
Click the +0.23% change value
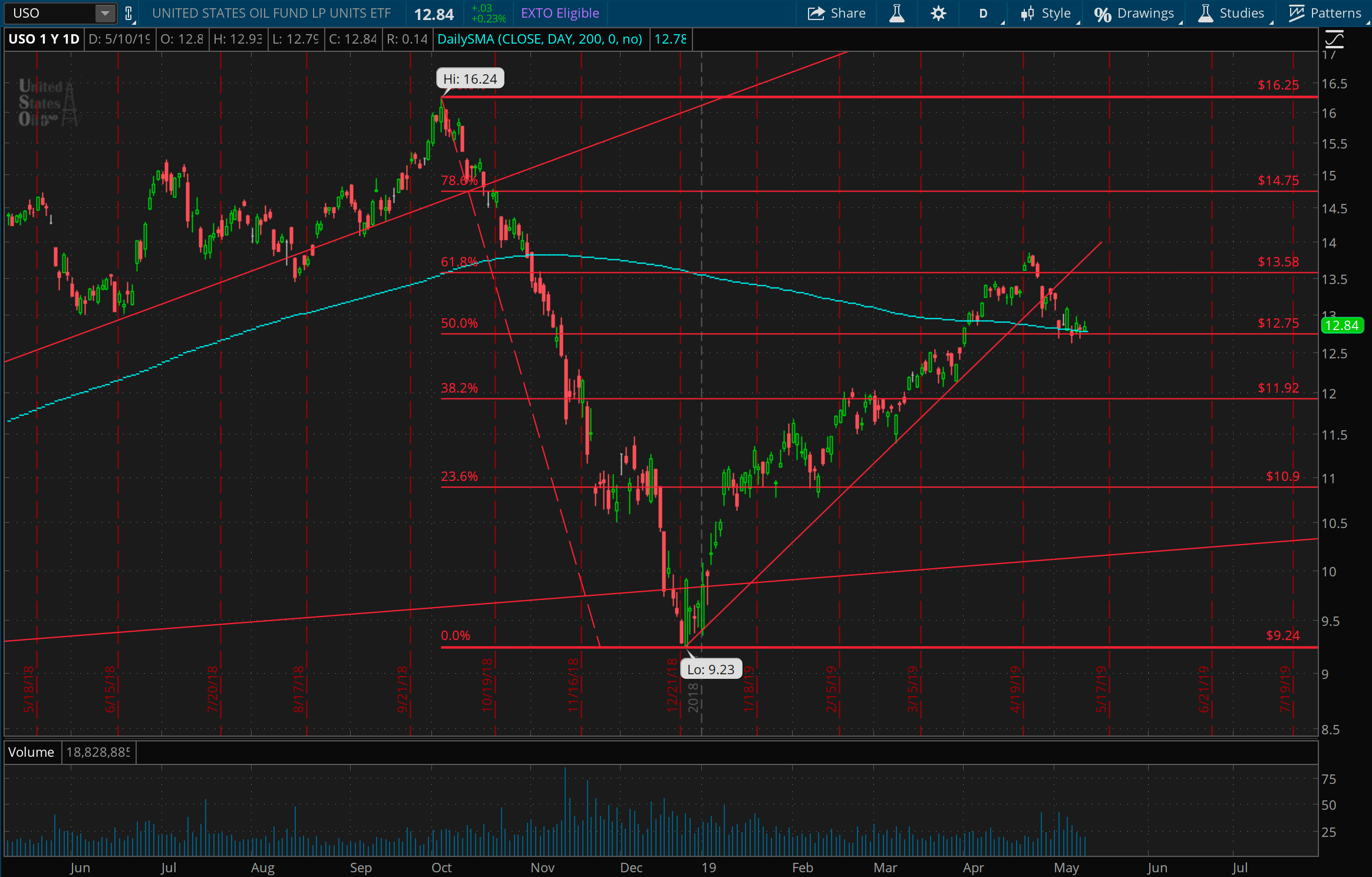click(x=489, y=18)
